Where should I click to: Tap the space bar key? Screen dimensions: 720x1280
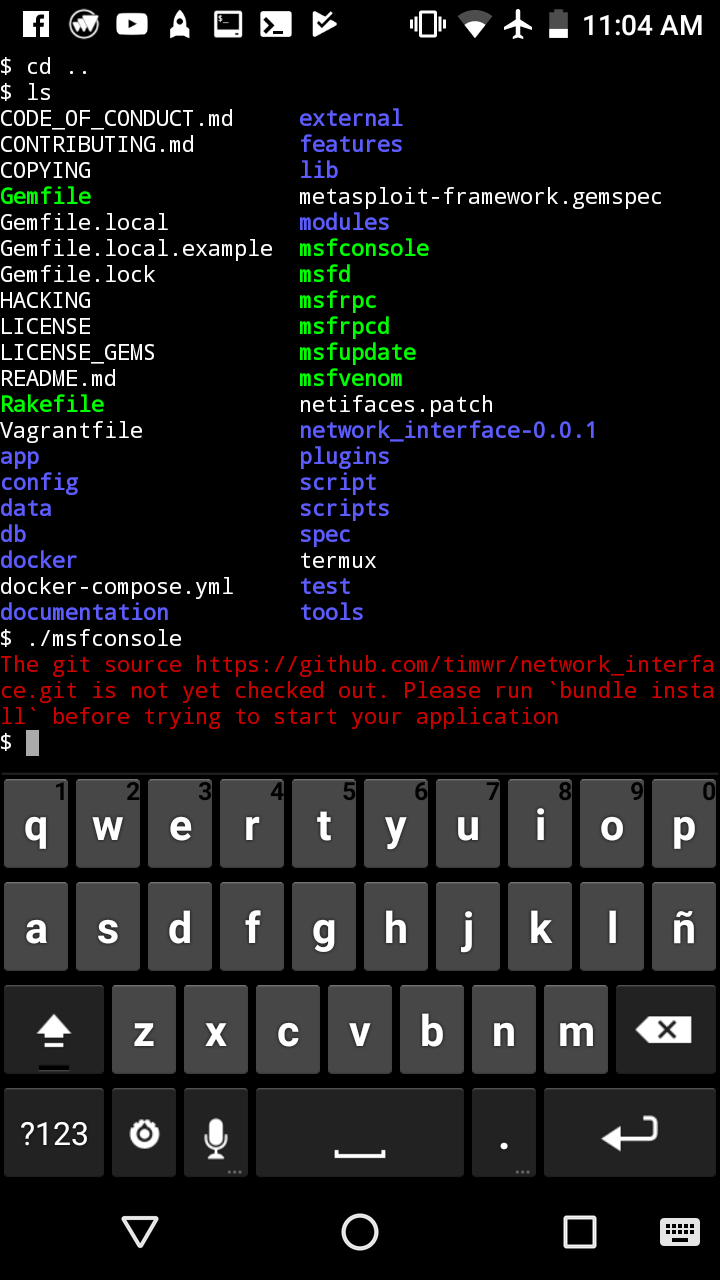tap(360, 1134)
